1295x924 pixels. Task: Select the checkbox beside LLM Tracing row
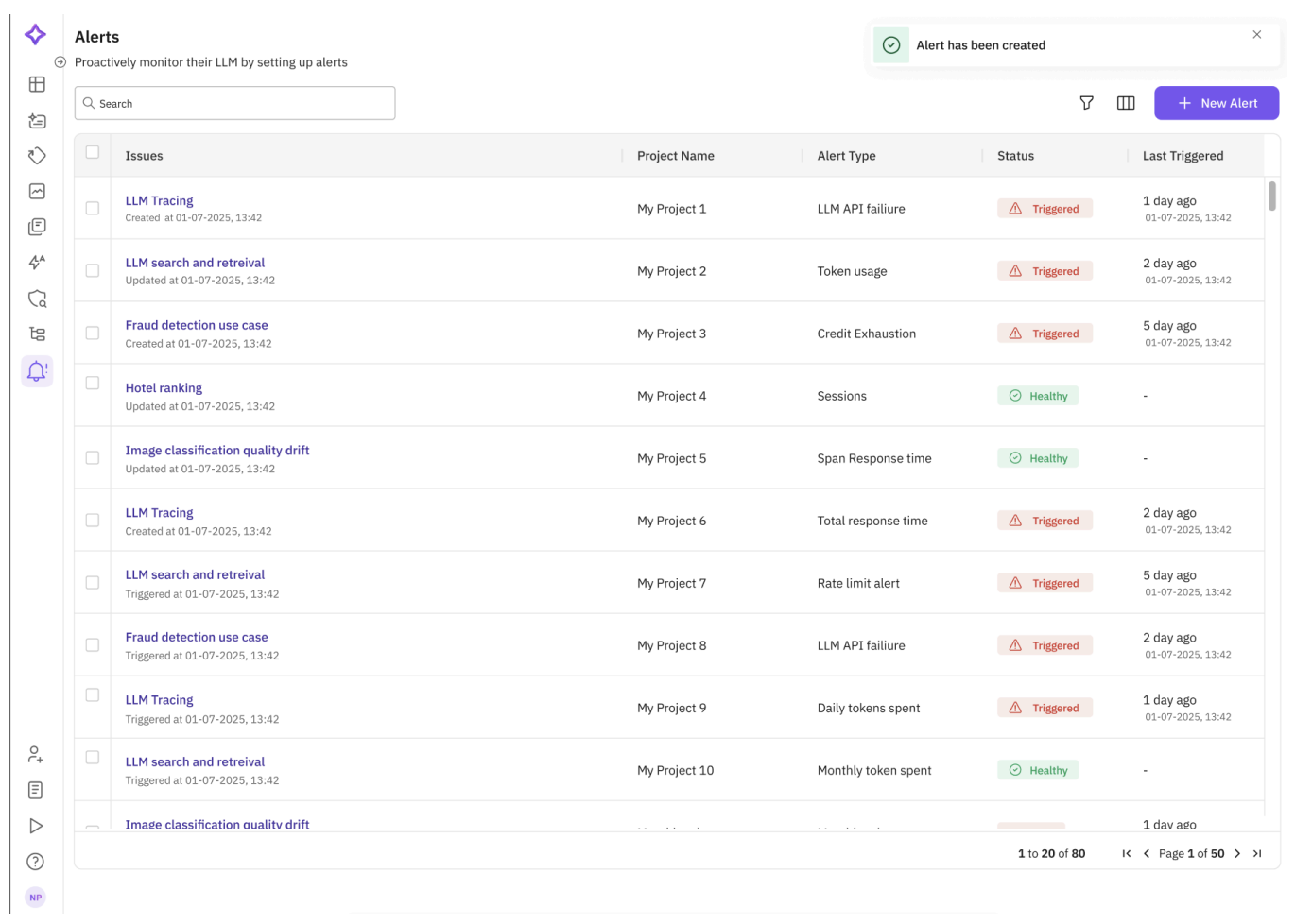click(92, 208)
